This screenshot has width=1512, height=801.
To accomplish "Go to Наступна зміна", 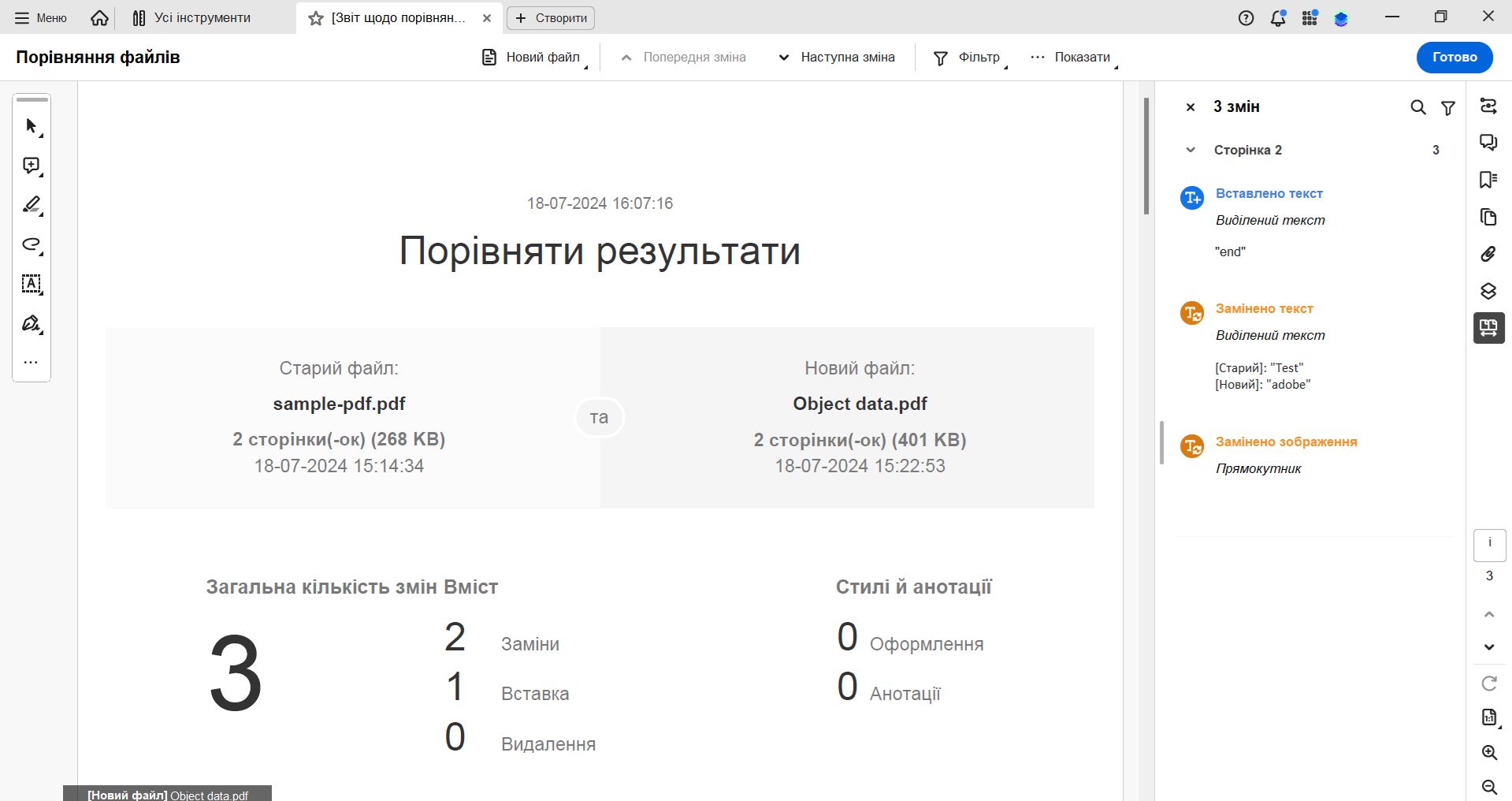I will pos(835,57).
